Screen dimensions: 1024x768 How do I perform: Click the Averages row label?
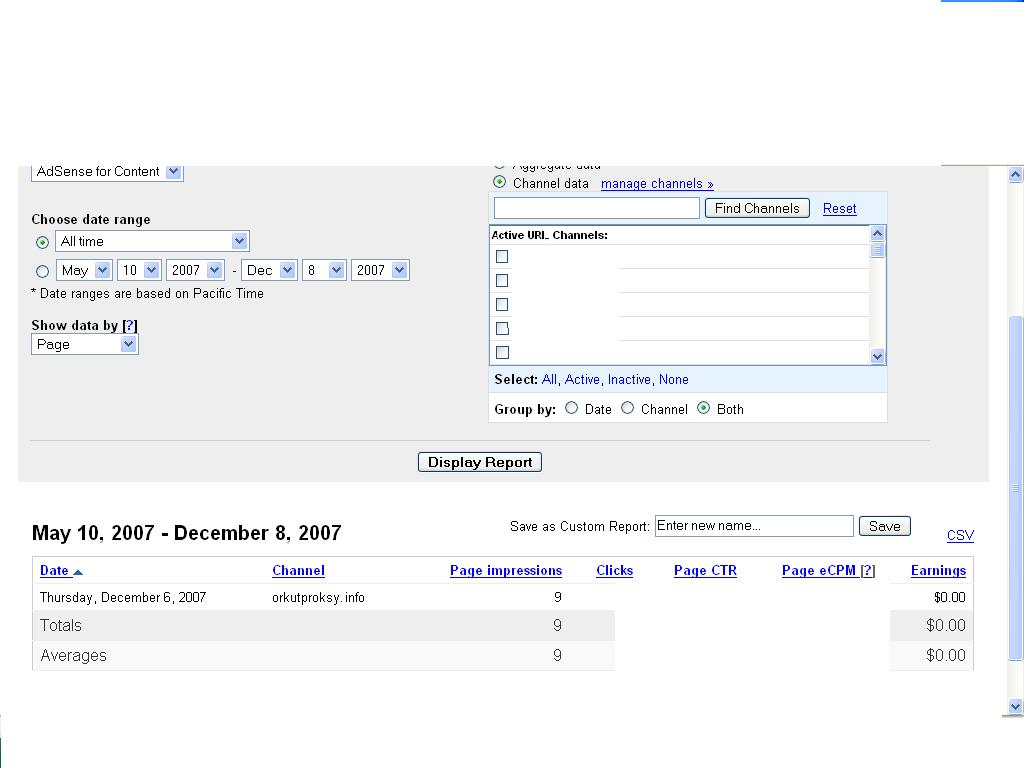73,656
